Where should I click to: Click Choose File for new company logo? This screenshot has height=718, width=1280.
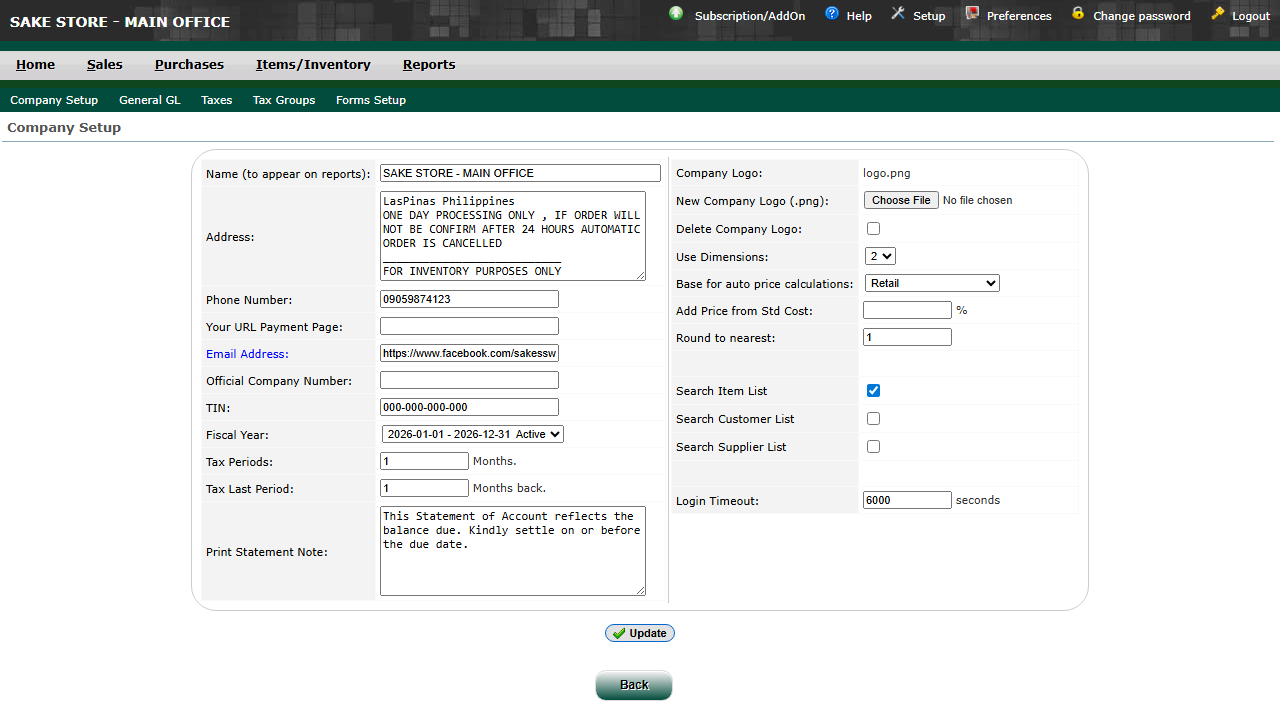901,200
